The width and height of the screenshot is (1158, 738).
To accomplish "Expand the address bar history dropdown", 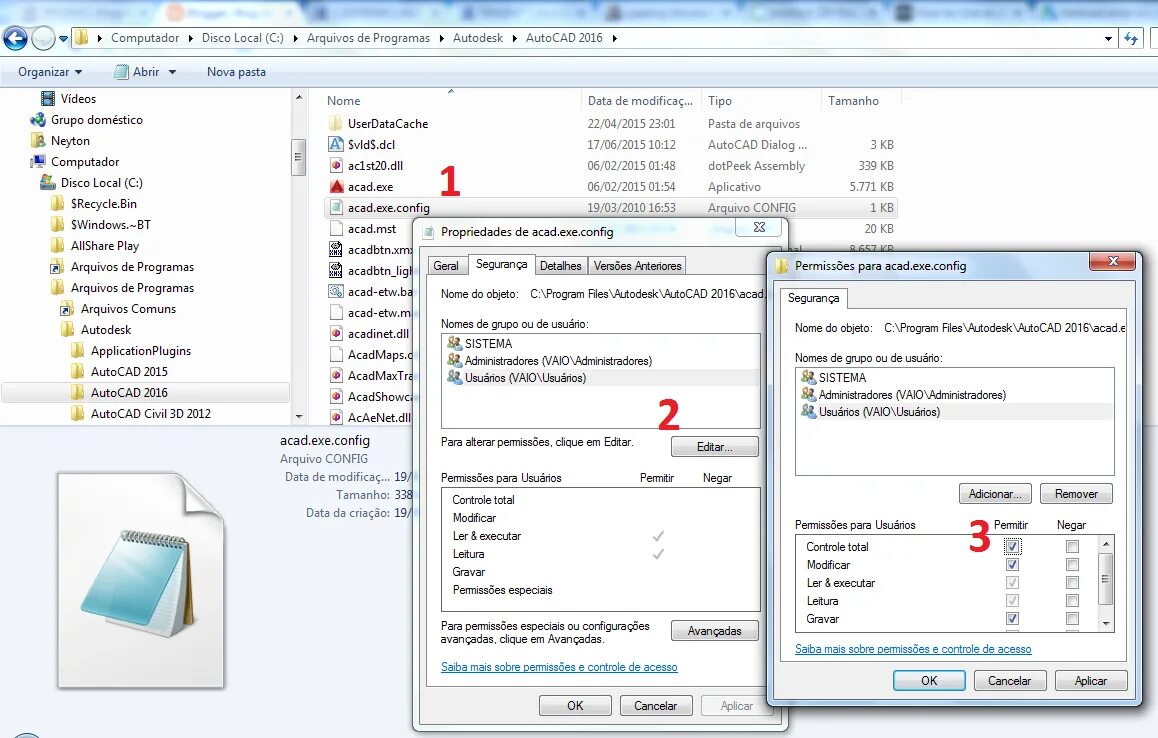I will click(1108, 38).
